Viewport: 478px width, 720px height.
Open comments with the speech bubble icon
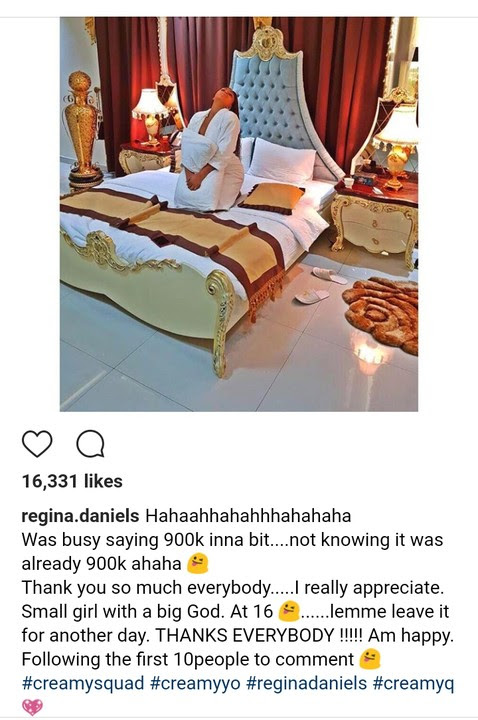90,444
